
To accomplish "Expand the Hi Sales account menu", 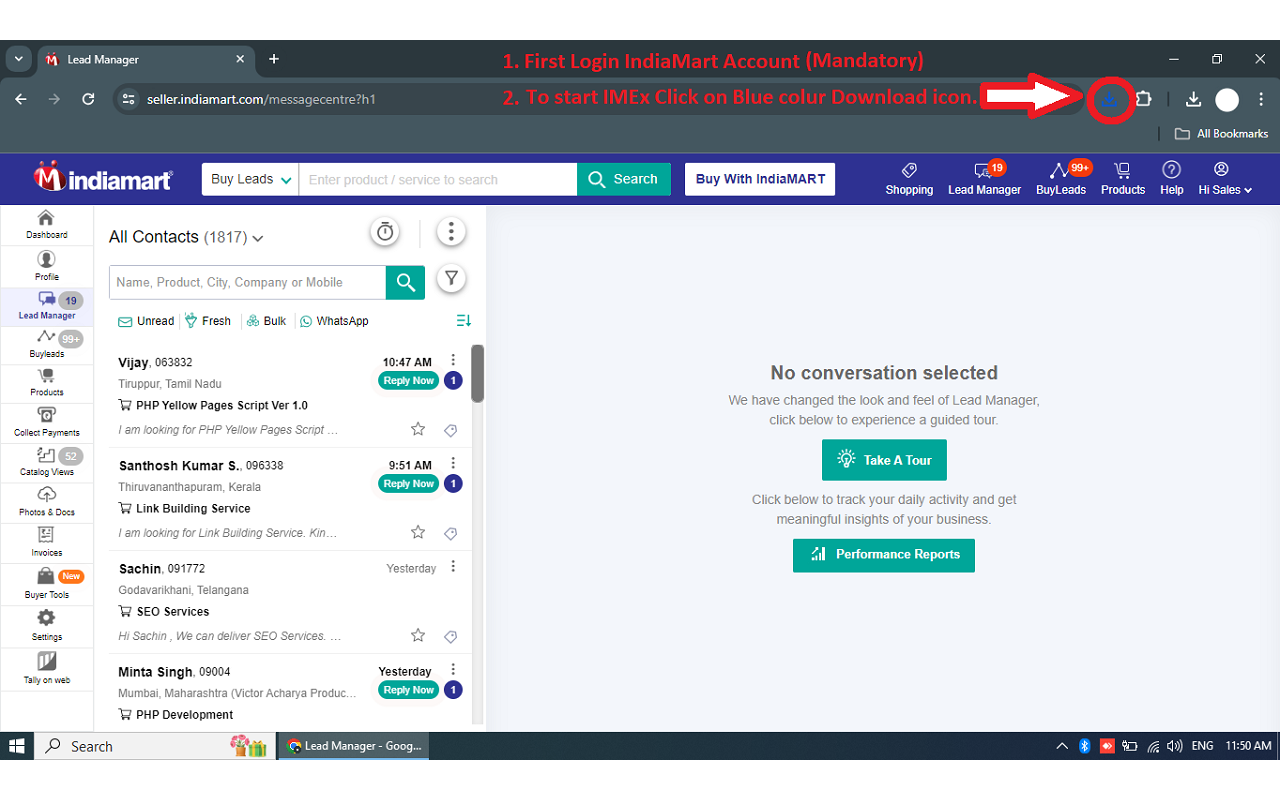I will pyautogui.click(x=1224, y=178).
